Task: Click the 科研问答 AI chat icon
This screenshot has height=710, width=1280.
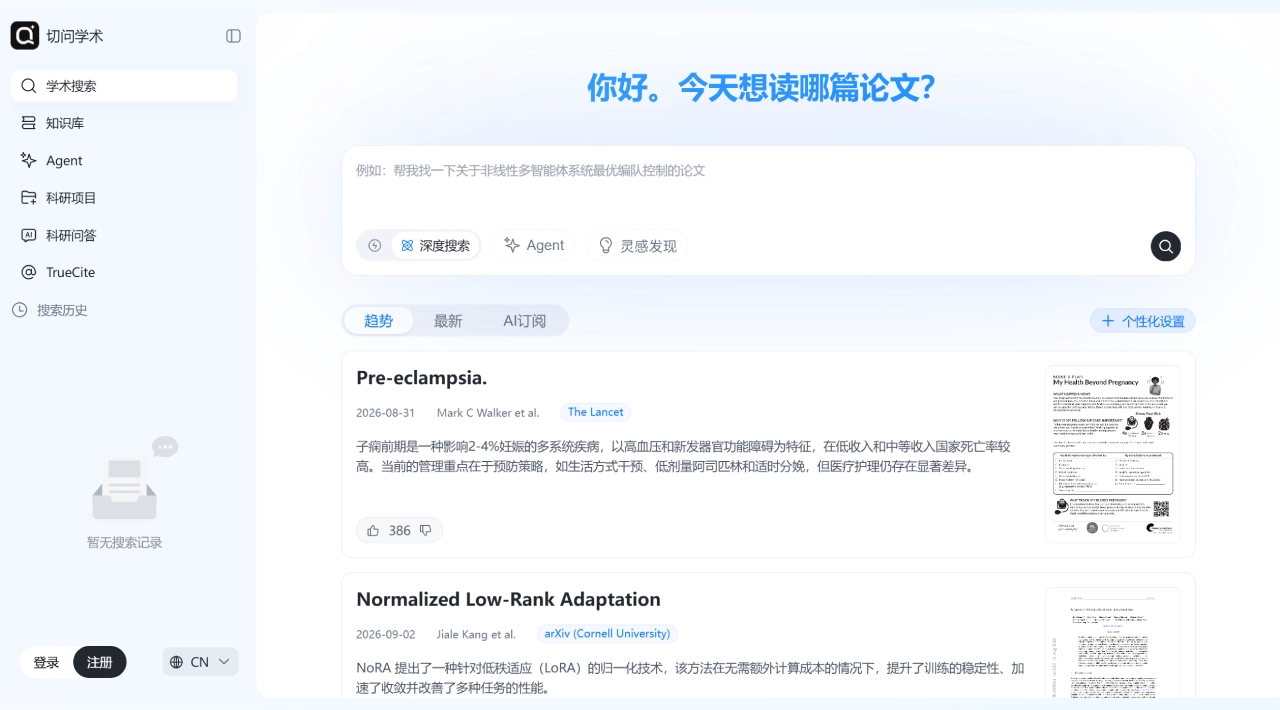Action: coord(28,235)
